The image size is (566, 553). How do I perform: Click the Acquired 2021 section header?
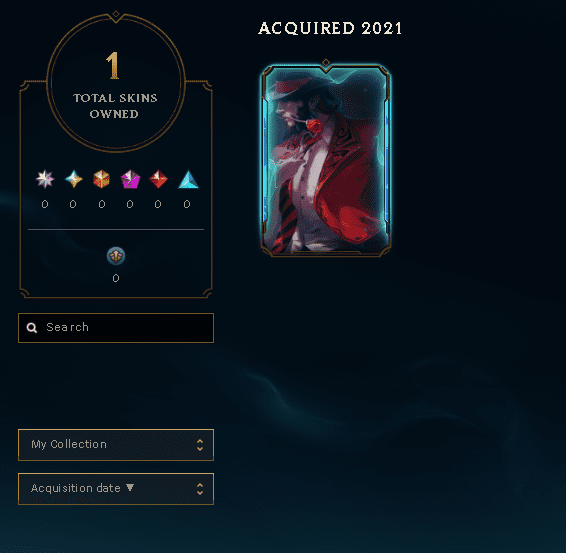(330, 29)
